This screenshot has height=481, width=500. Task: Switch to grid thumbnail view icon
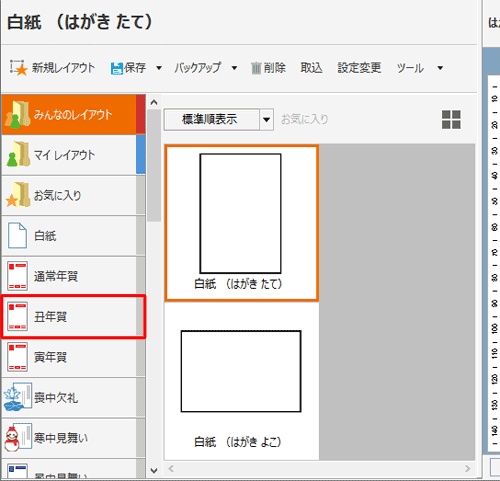[451, 119]
